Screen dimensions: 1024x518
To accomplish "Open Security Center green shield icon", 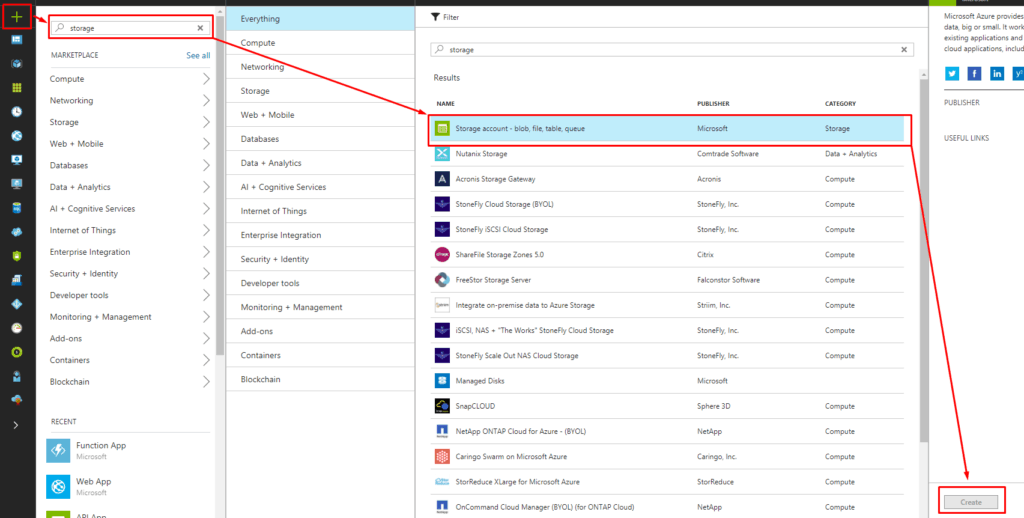I will [17, 256].
